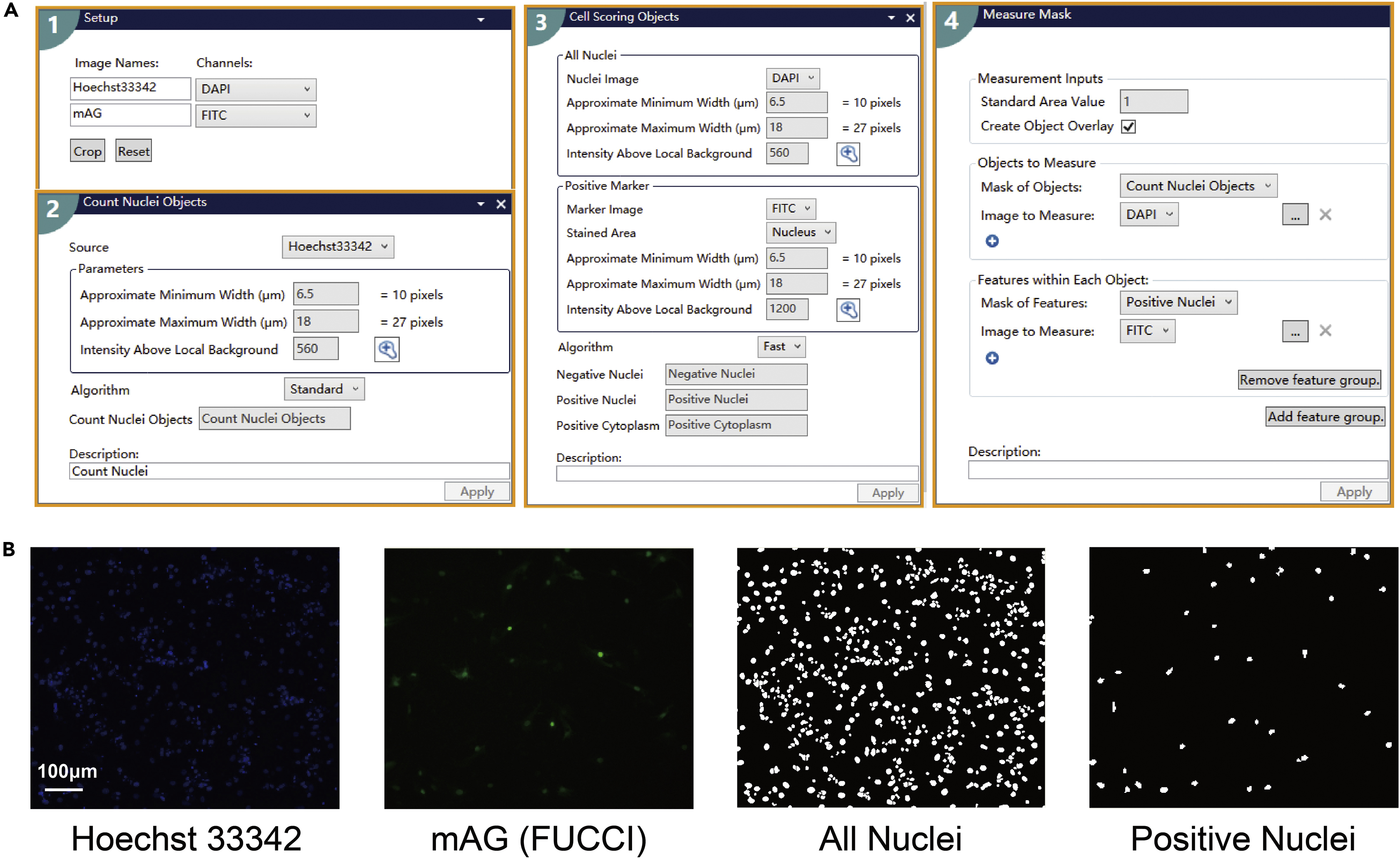Click the plus icon under Objects to Measure

(993, 241)
